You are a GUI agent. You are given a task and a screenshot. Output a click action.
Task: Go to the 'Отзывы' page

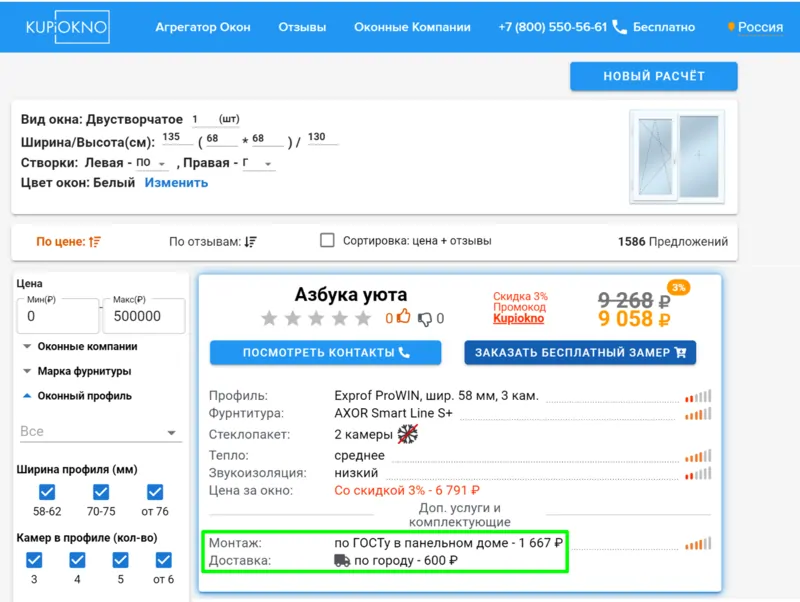[302, 27]
